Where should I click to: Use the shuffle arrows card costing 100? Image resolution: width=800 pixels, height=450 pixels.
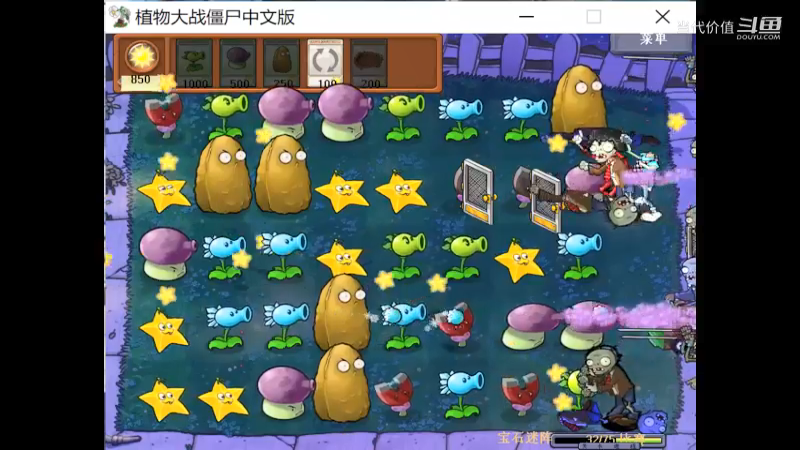pos(325,63)
